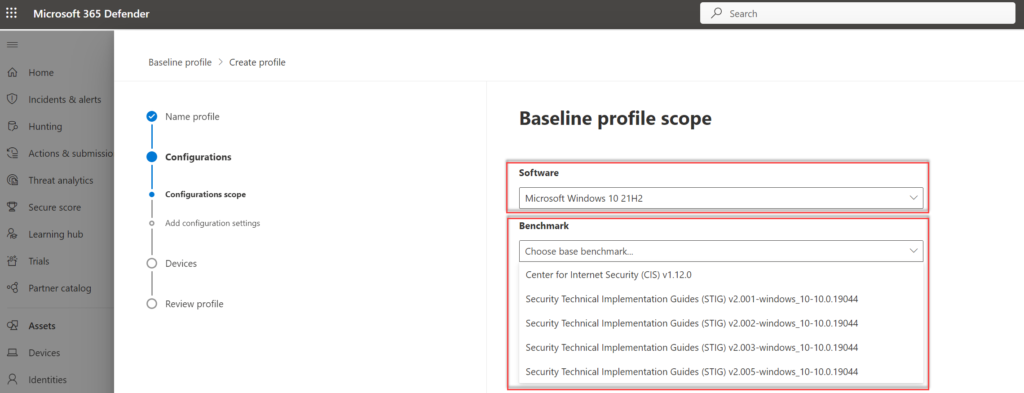Click the Benchmark field label
Screen dimensions: 1024x393
tap(544, 226)
